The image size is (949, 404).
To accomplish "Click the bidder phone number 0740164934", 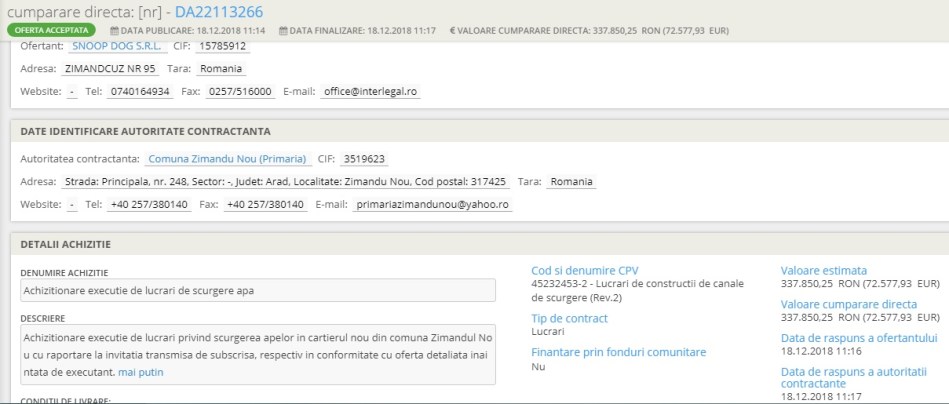I will [x=140, y=92].
